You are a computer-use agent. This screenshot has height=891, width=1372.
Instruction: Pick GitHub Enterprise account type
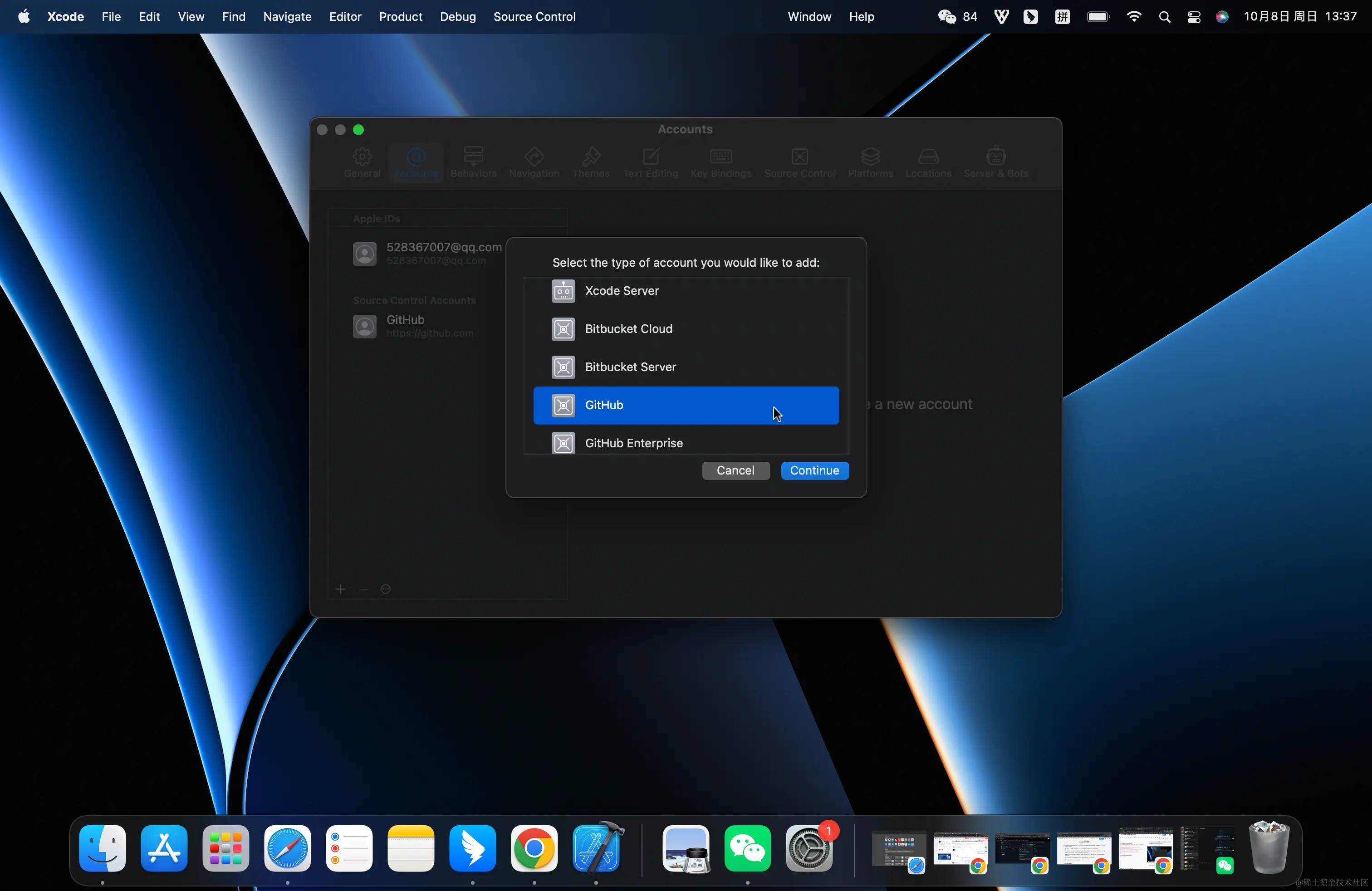point(633,443)
